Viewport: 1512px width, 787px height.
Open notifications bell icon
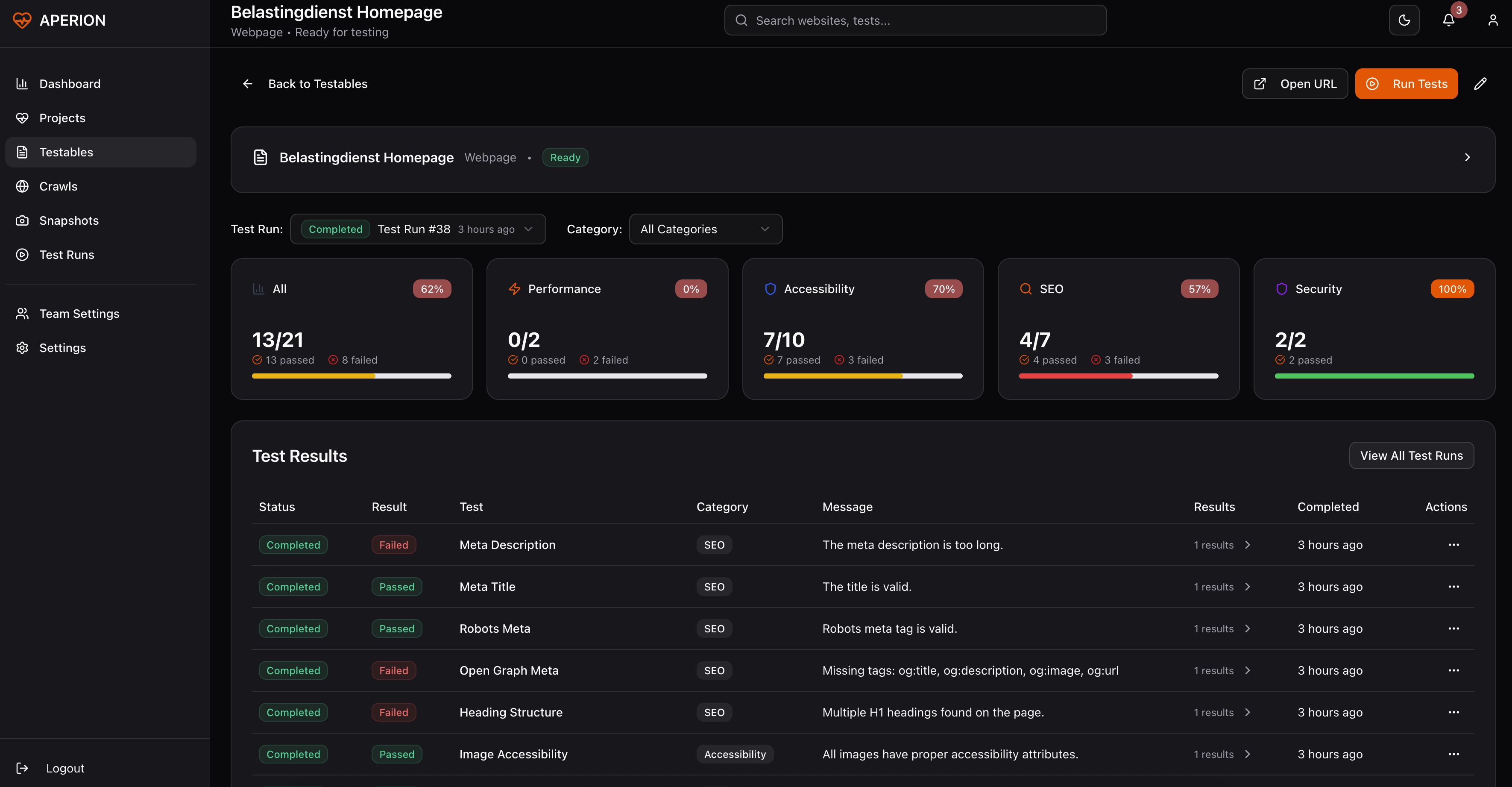[1449, 20]
